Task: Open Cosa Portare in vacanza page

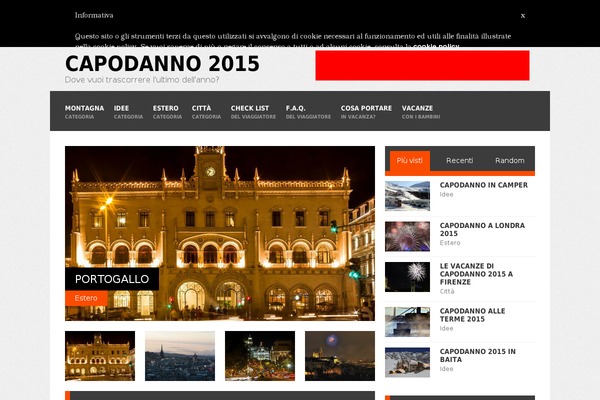Action: click(x=366, y=112)
